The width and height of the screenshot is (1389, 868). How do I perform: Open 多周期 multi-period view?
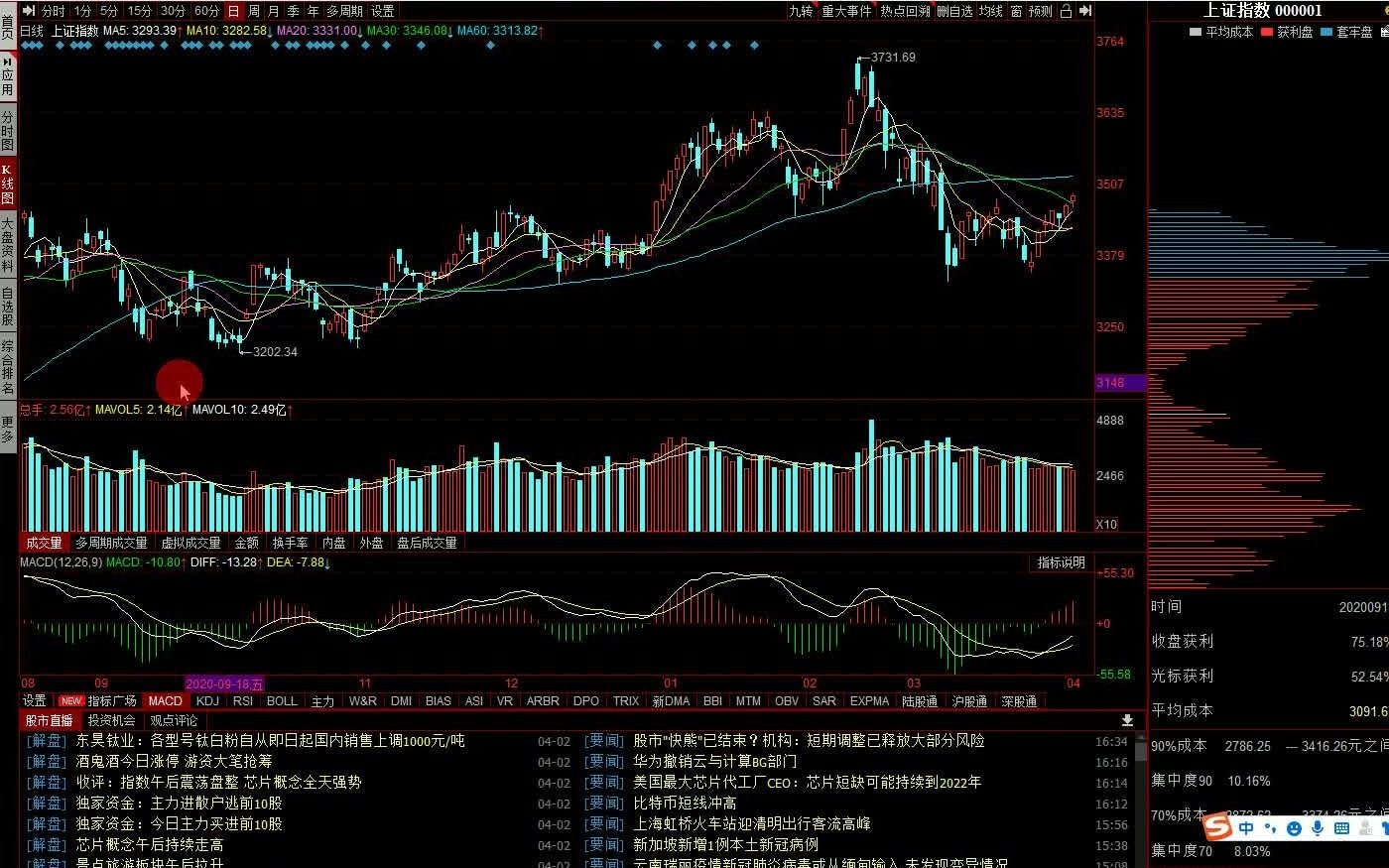coord(345,11)
